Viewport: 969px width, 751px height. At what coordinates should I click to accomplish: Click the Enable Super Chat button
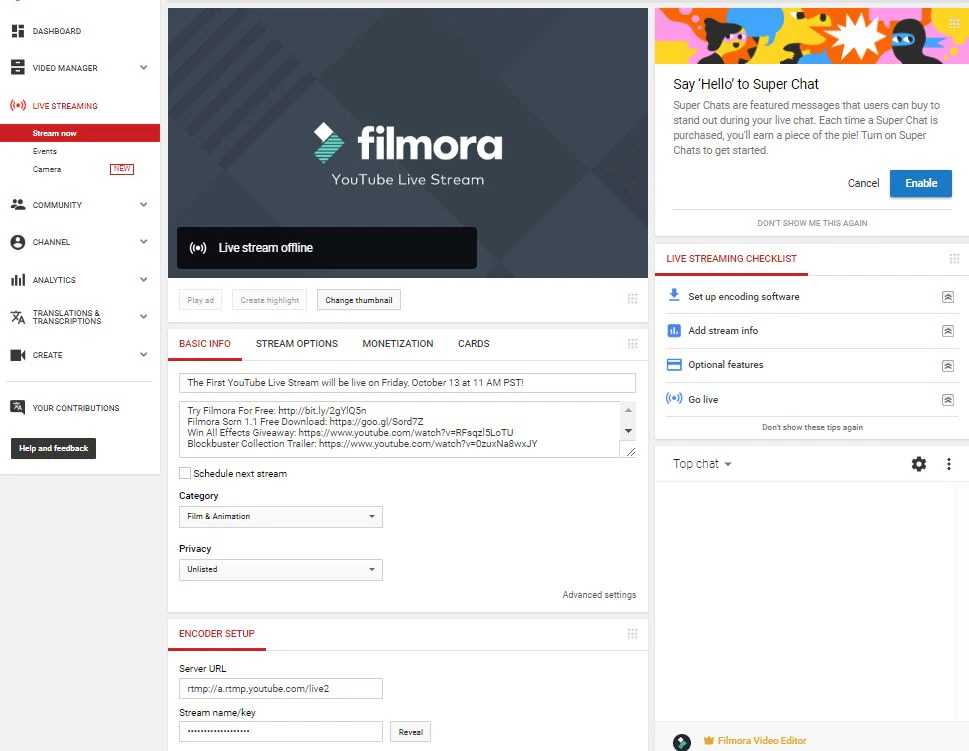point(920,184)
